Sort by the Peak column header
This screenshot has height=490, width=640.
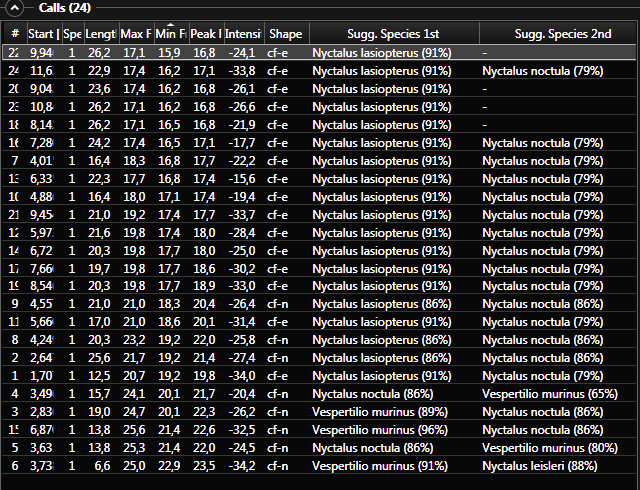[x=205, y=34]
